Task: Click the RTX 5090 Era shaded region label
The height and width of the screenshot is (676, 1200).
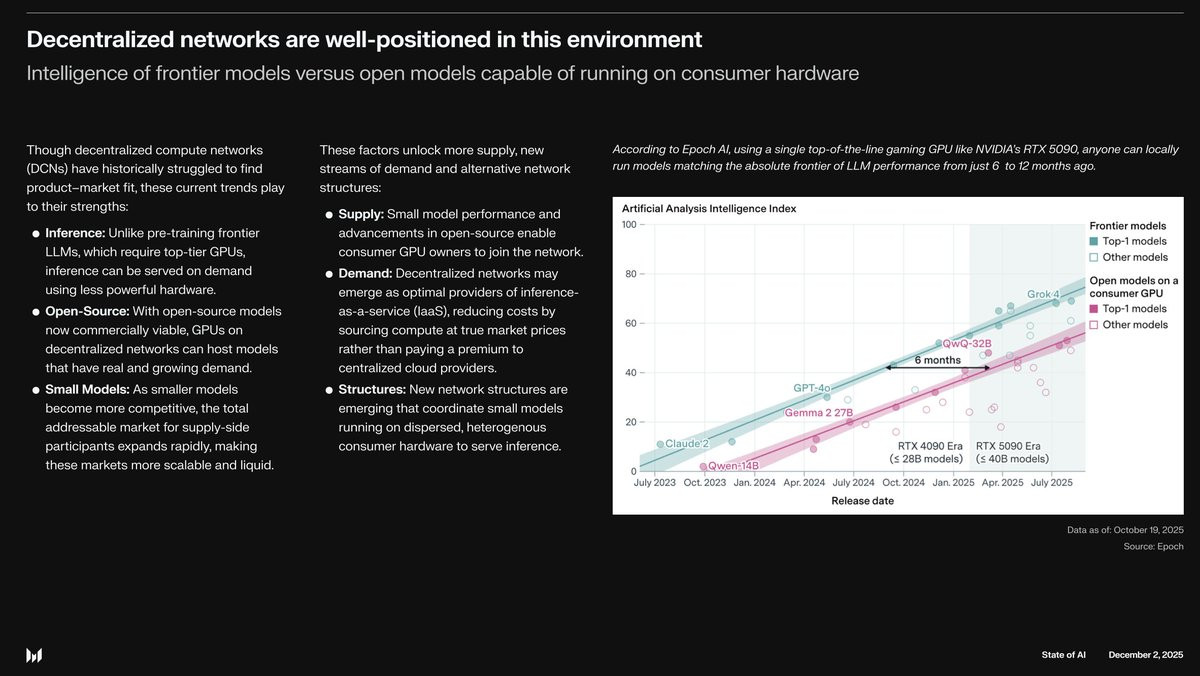Action: [x=1008, y=446]
